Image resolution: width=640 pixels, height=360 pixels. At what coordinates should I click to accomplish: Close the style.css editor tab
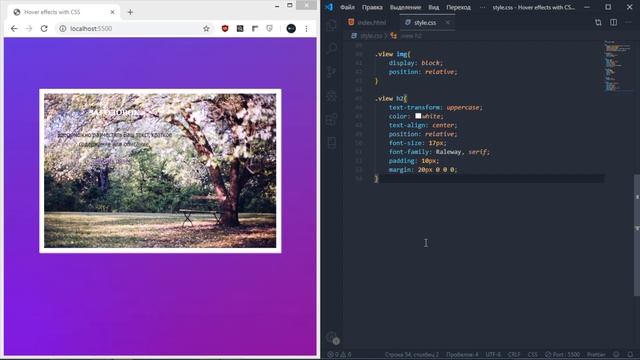coord(448,22)
